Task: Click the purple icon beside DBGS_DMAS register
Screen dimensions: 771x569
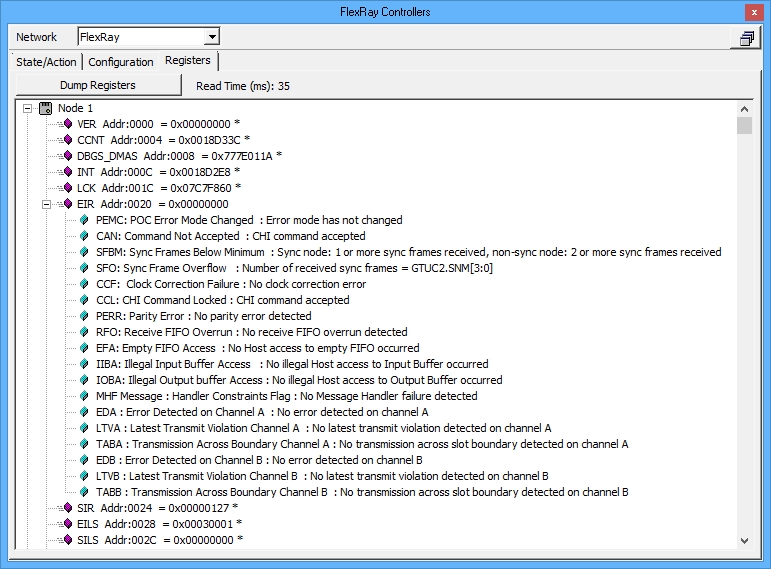Action: (67, 156)
